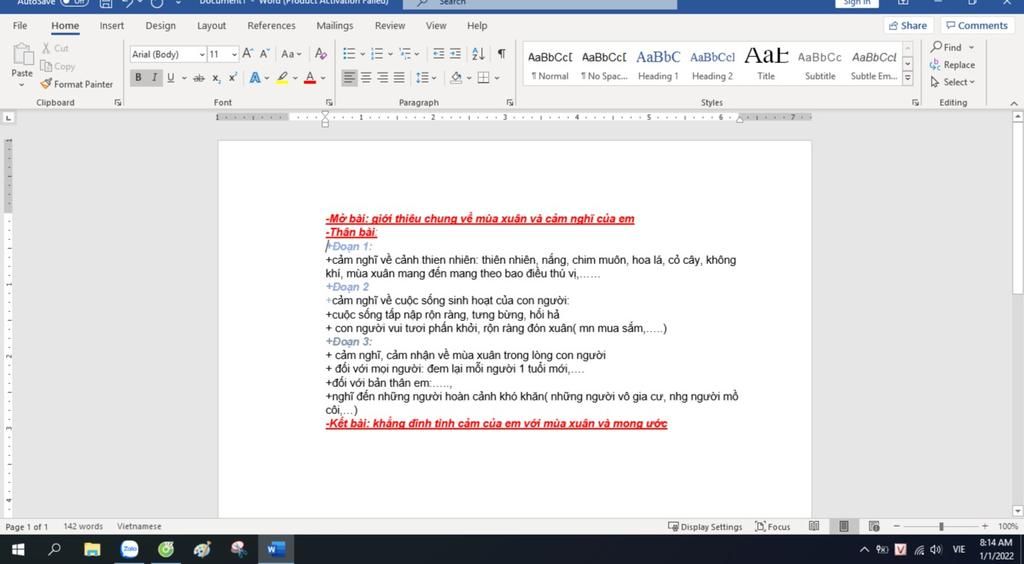
Task: Toggle Underline formatting
Action: 170,78
